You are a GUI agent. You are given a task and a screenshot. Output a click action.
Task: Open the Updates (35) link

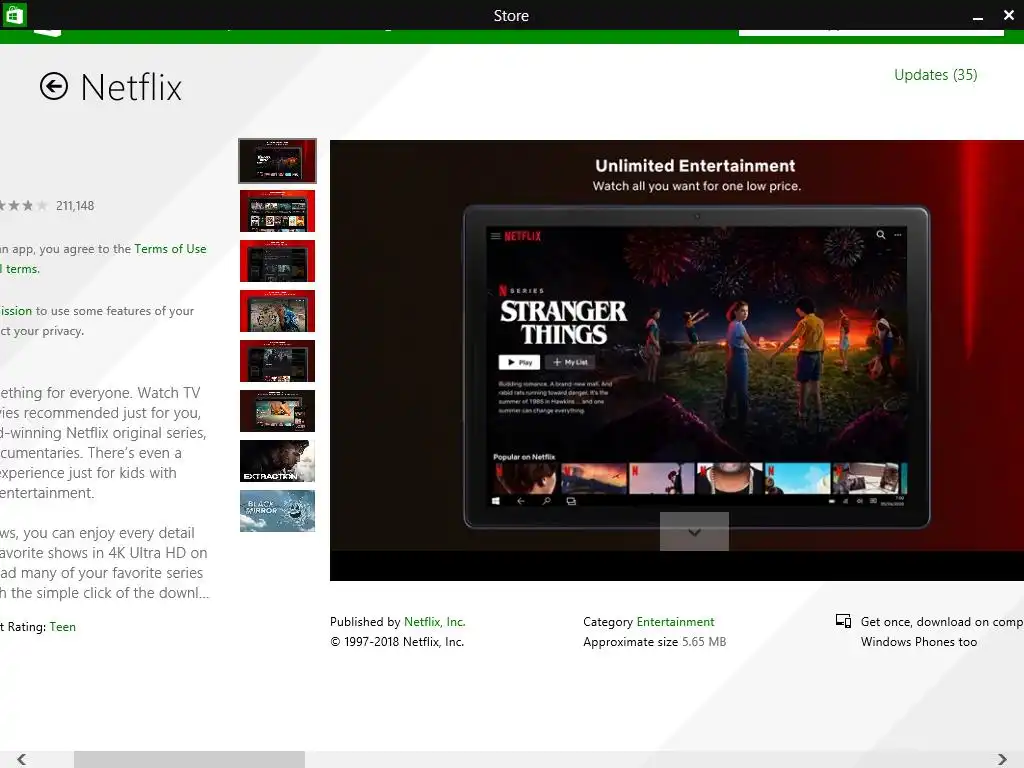click(x=935, y=75)
